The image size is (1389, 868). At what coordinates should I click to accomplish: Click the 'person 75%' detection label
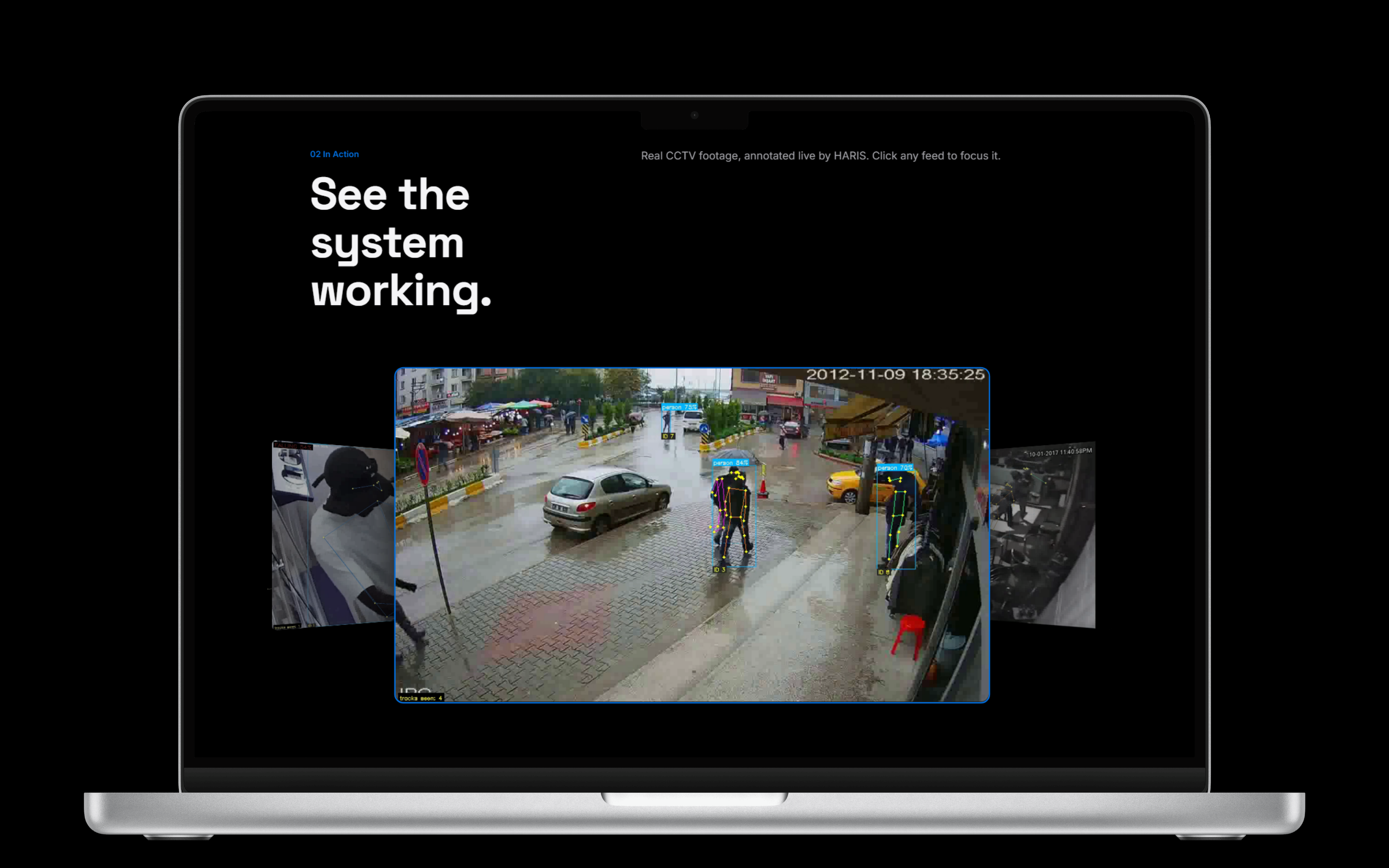click(x=679, y=407)
